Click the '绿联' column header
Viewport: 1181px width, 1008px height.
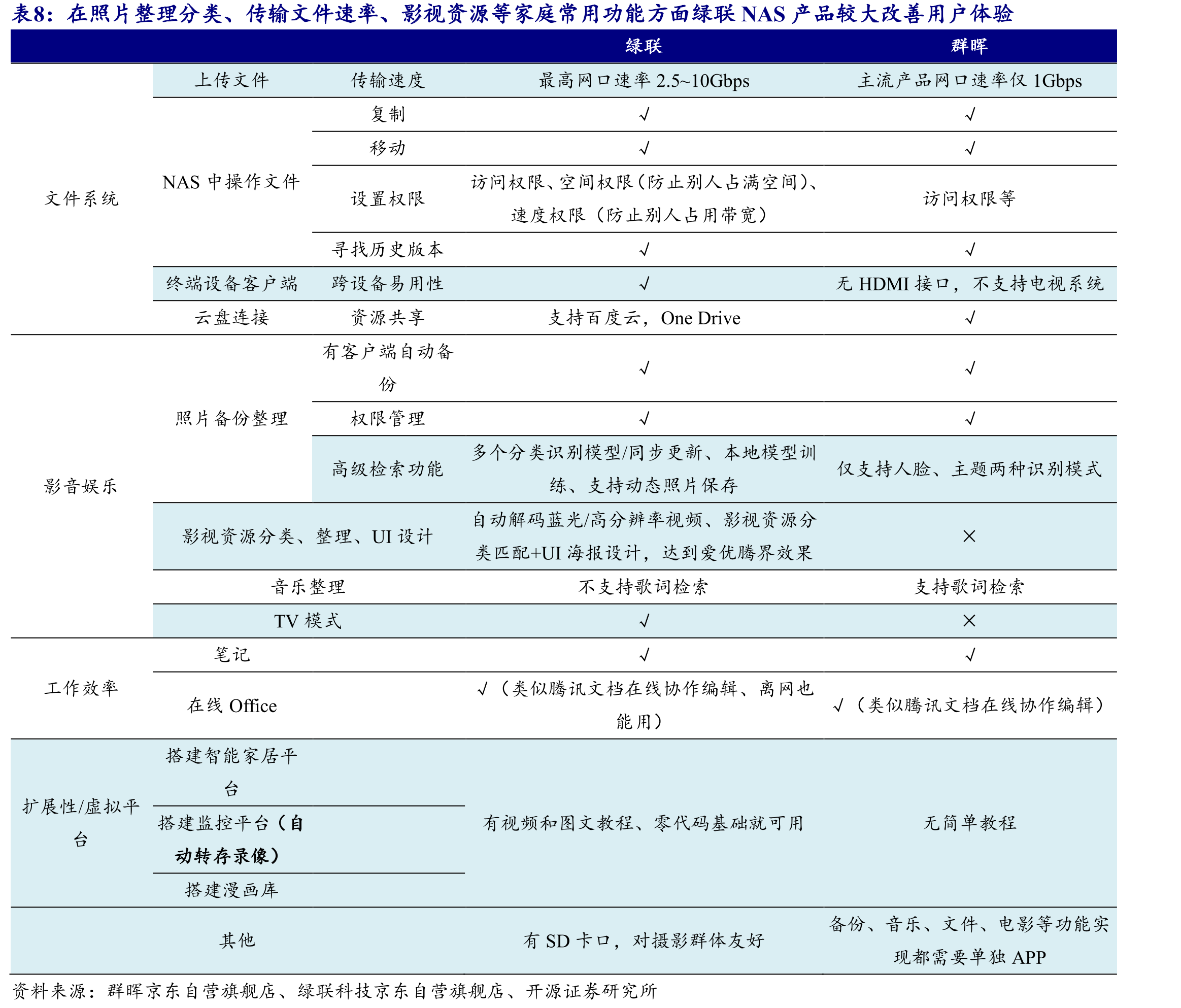[644, 46]
